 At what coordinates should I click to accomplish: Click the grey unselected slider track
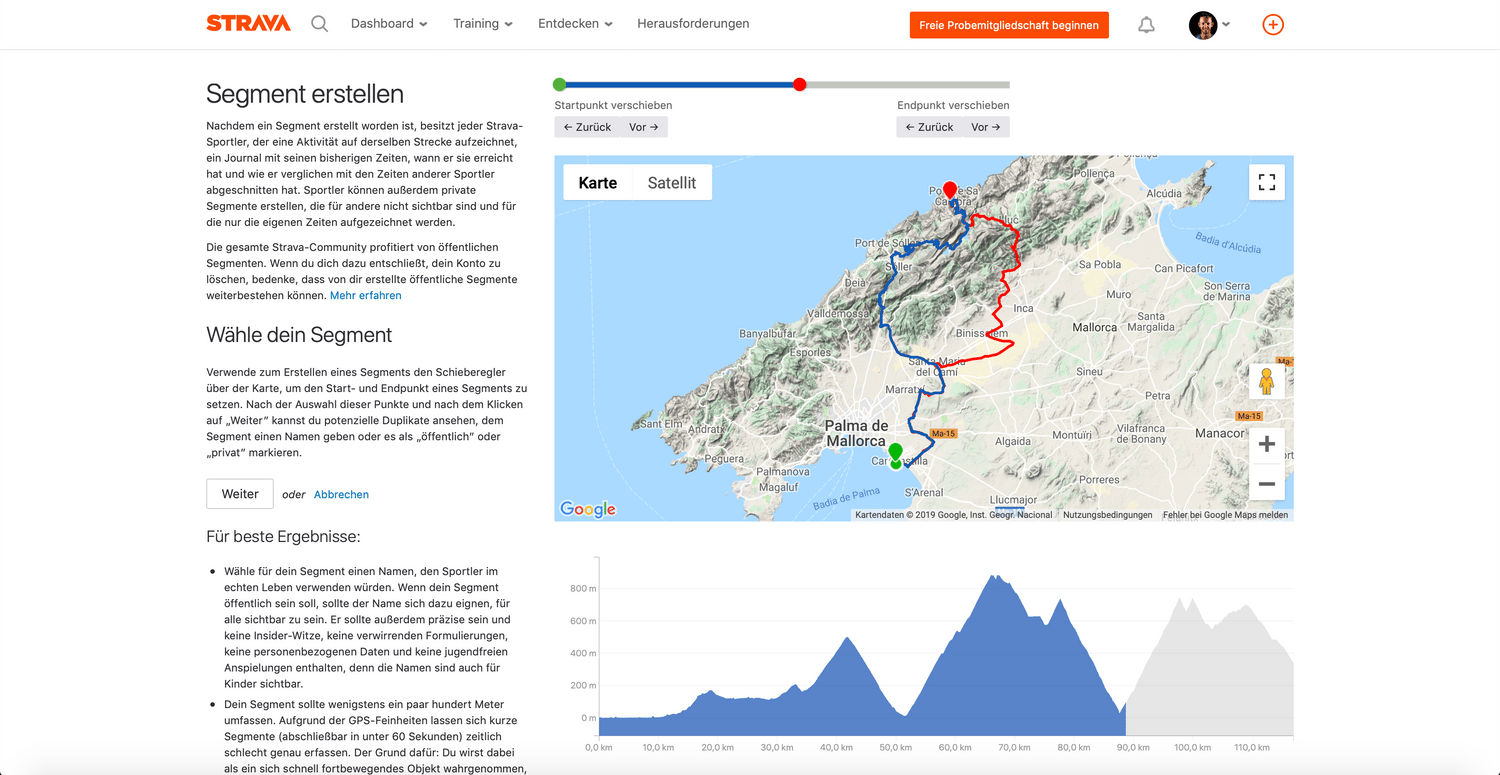point(908,85)
